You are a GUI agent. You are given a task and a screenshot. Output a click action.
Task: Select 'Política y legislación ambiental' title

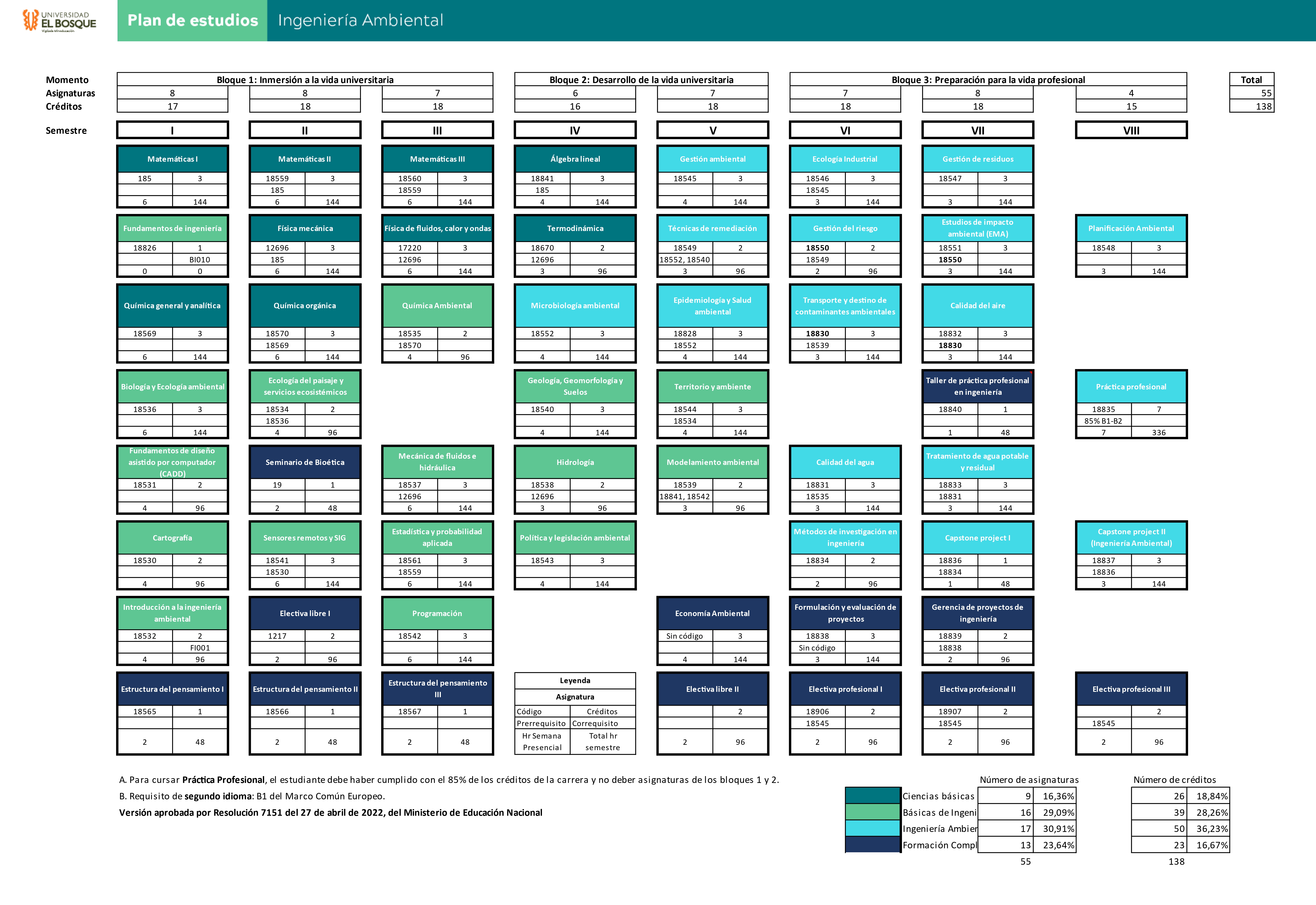575,538
